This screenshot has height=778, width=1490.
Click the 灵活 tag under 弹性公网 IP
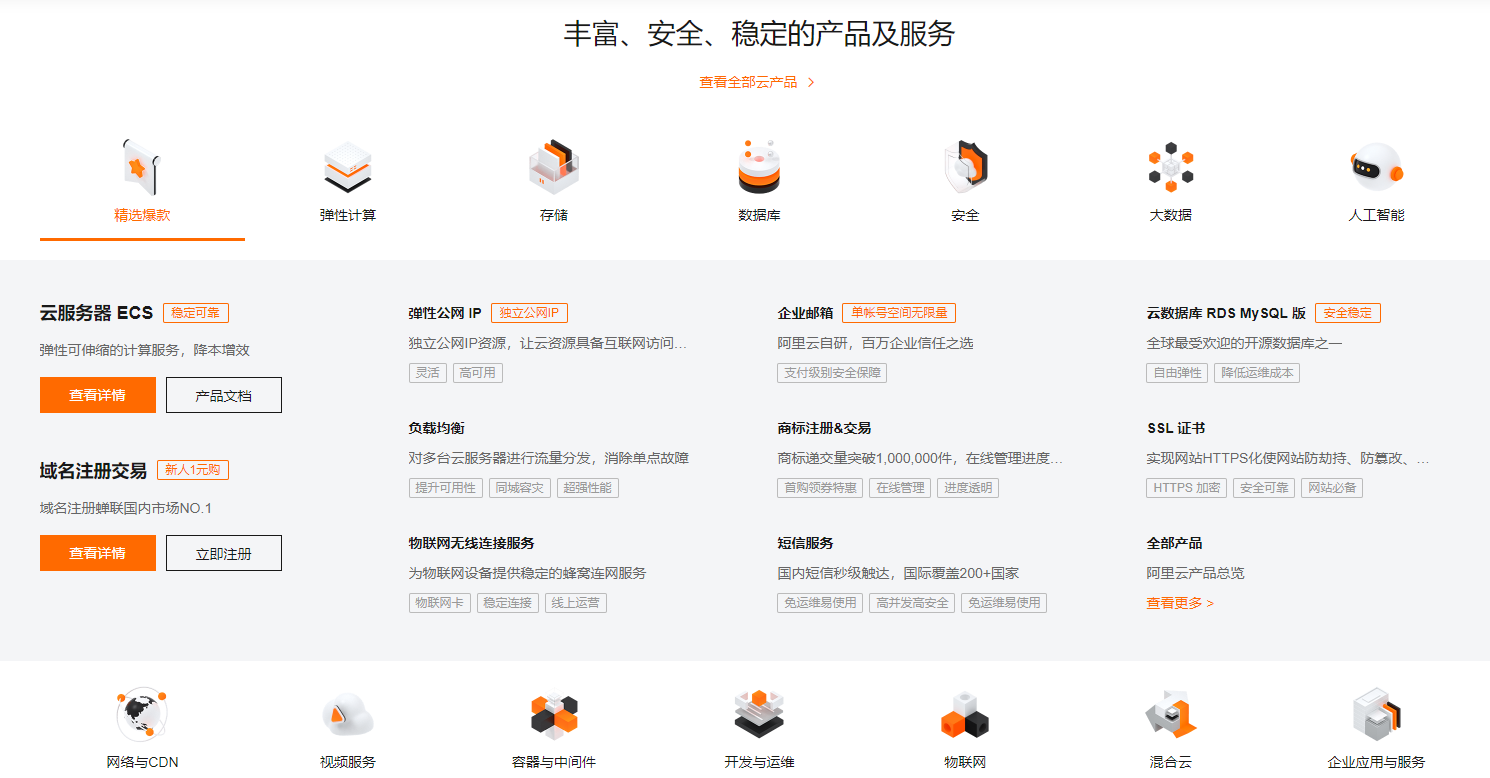(x=428, y=373)
